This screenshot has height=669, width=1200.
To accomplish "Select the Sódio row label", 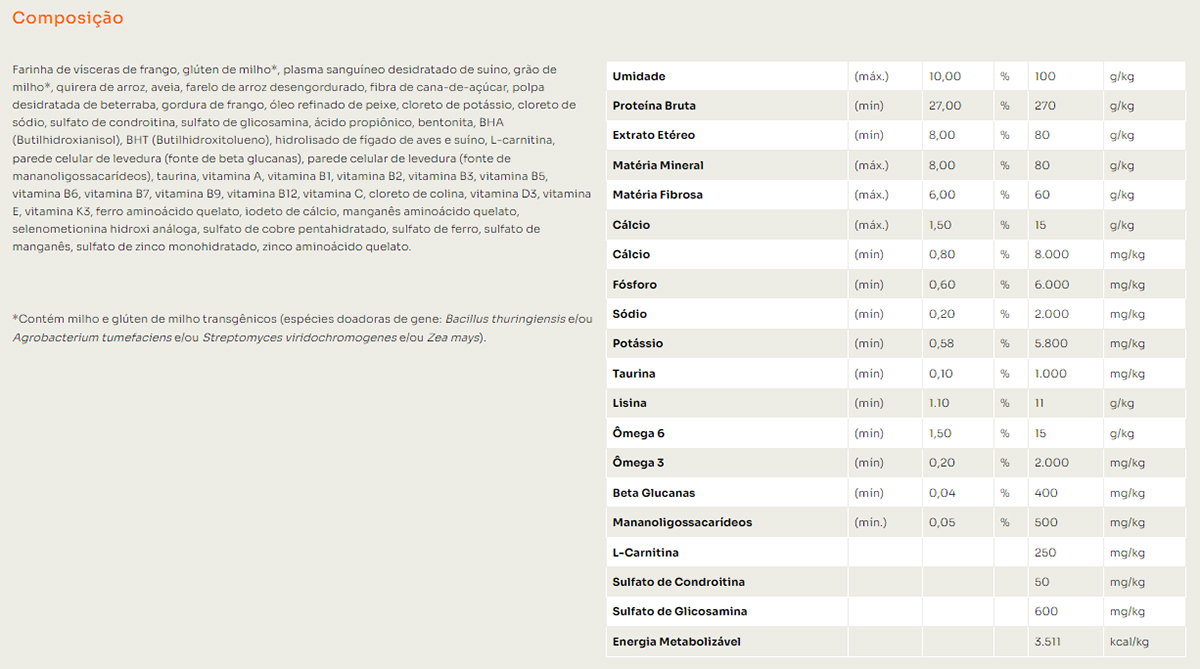I will click(630, 314).
